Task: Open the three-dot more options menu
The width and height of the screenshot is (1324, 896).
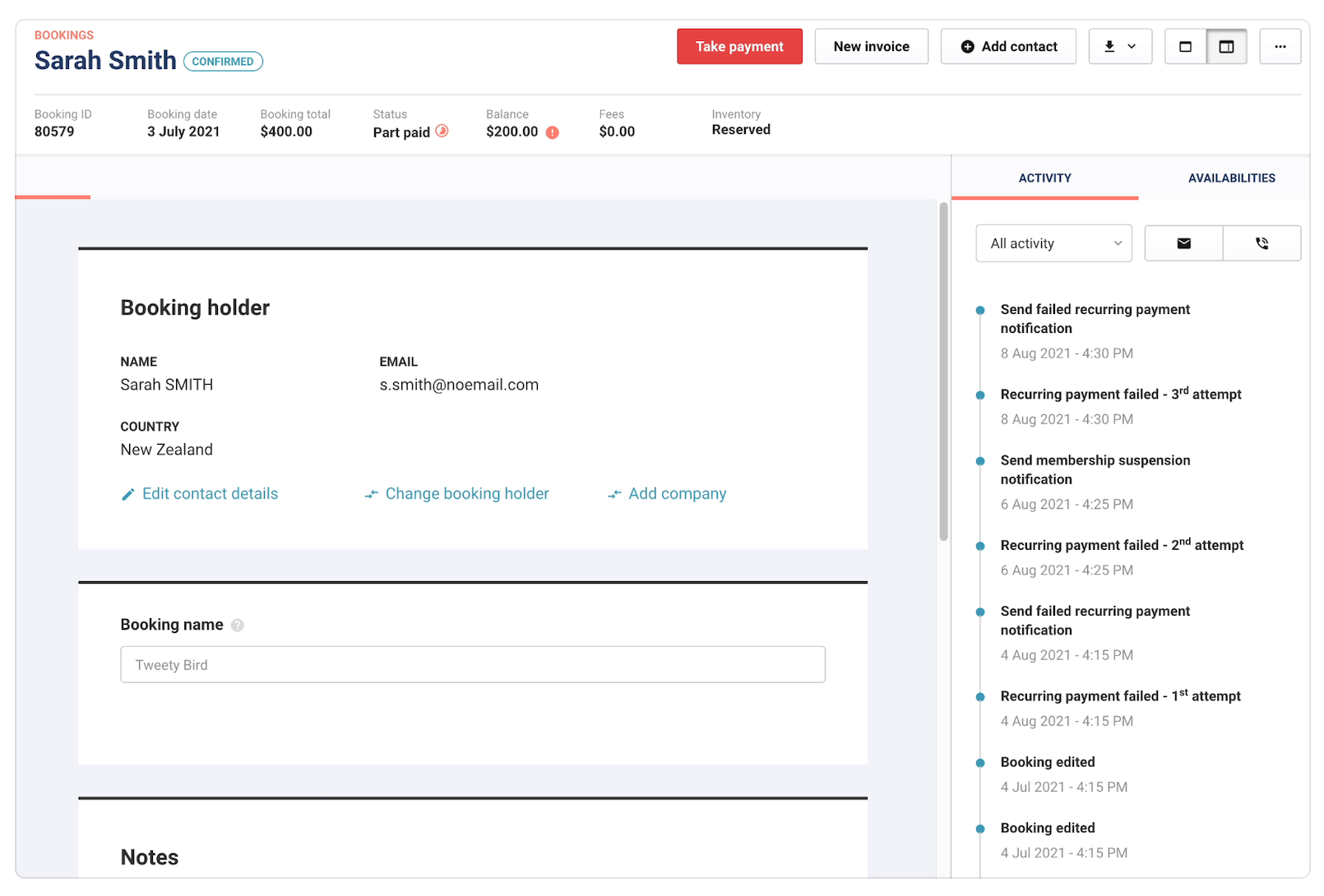Action: click(x=1280, y=47)
